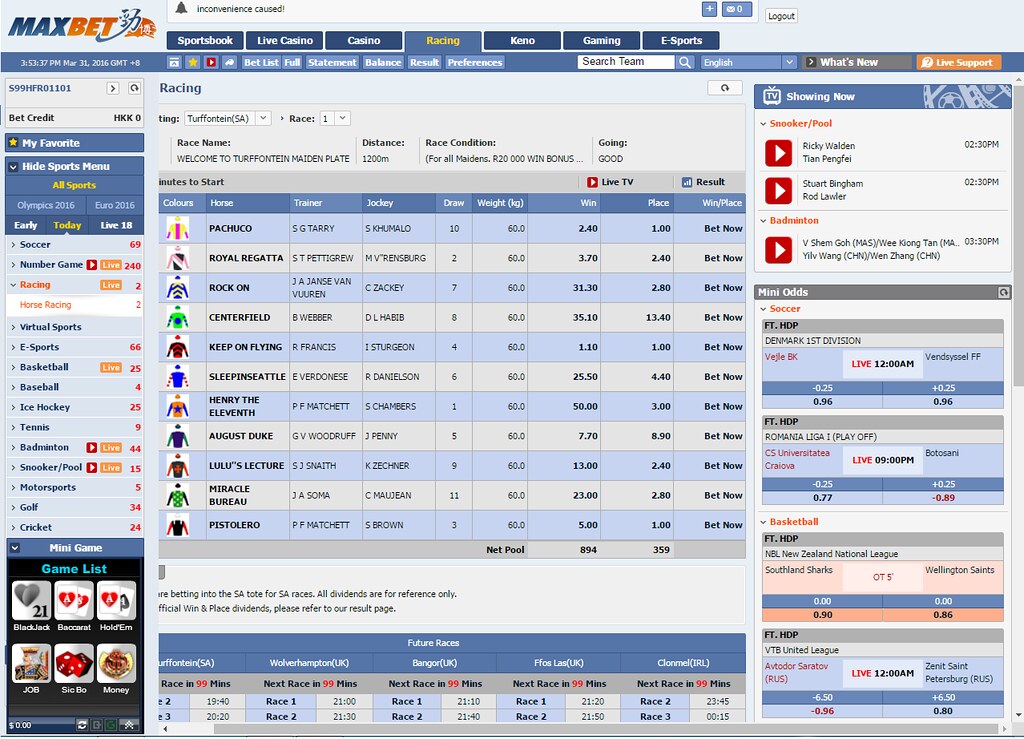Collapse the Hide Sports Menu panel
This screenshot has width=1024, height=739.
13,166
